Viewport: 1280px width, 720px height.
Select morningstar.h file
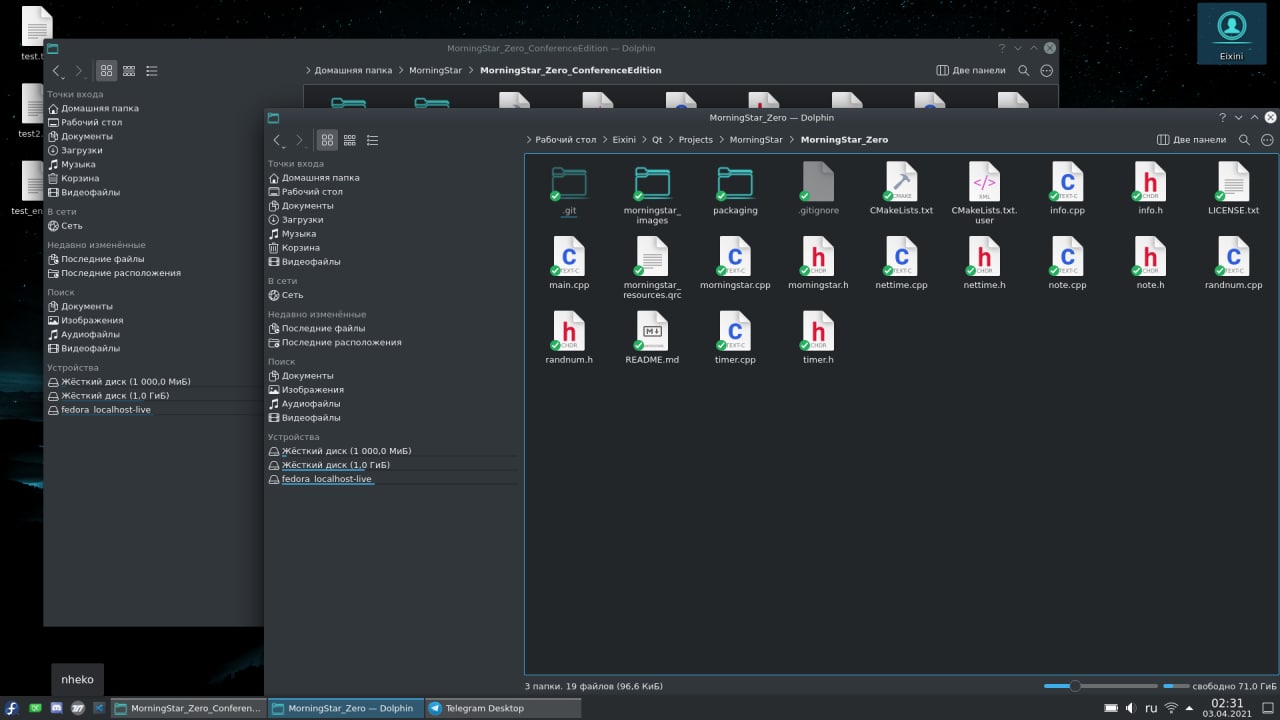818,264
